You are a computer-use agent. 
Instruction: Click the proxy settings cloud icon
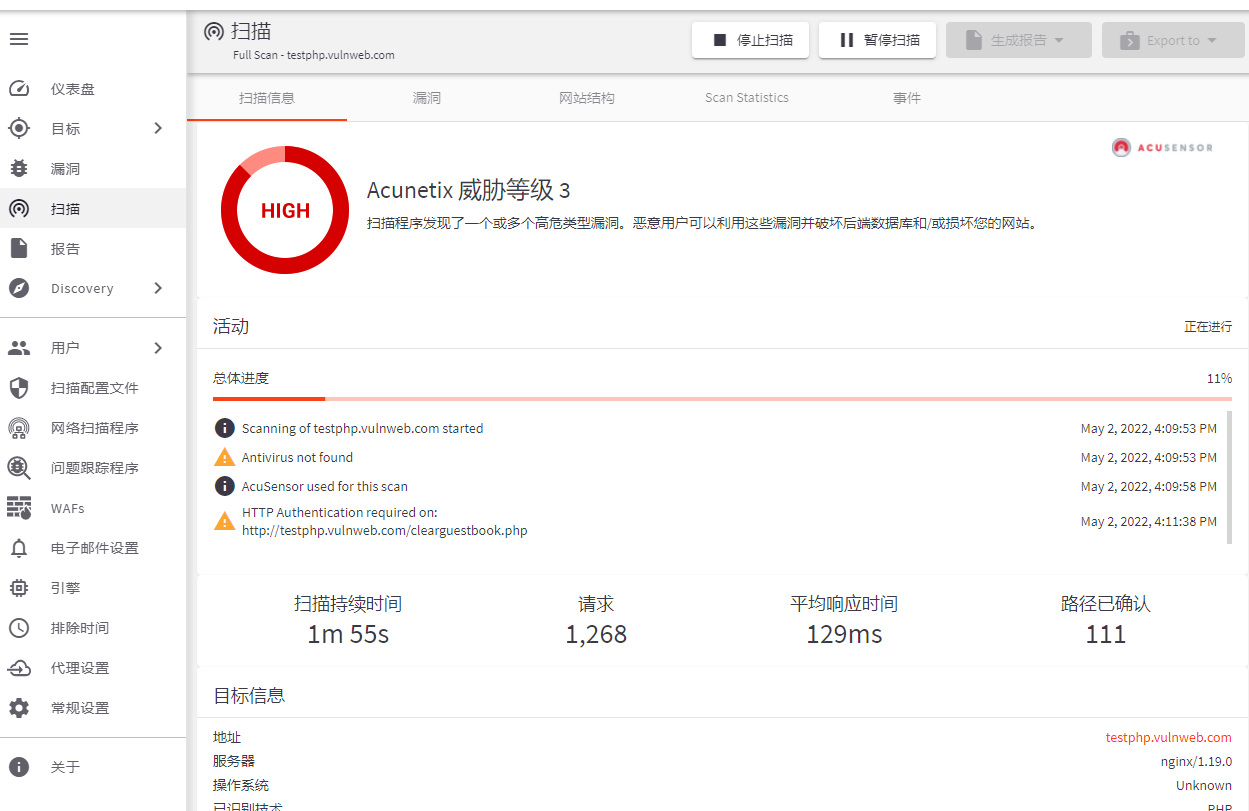click(19, 668)
